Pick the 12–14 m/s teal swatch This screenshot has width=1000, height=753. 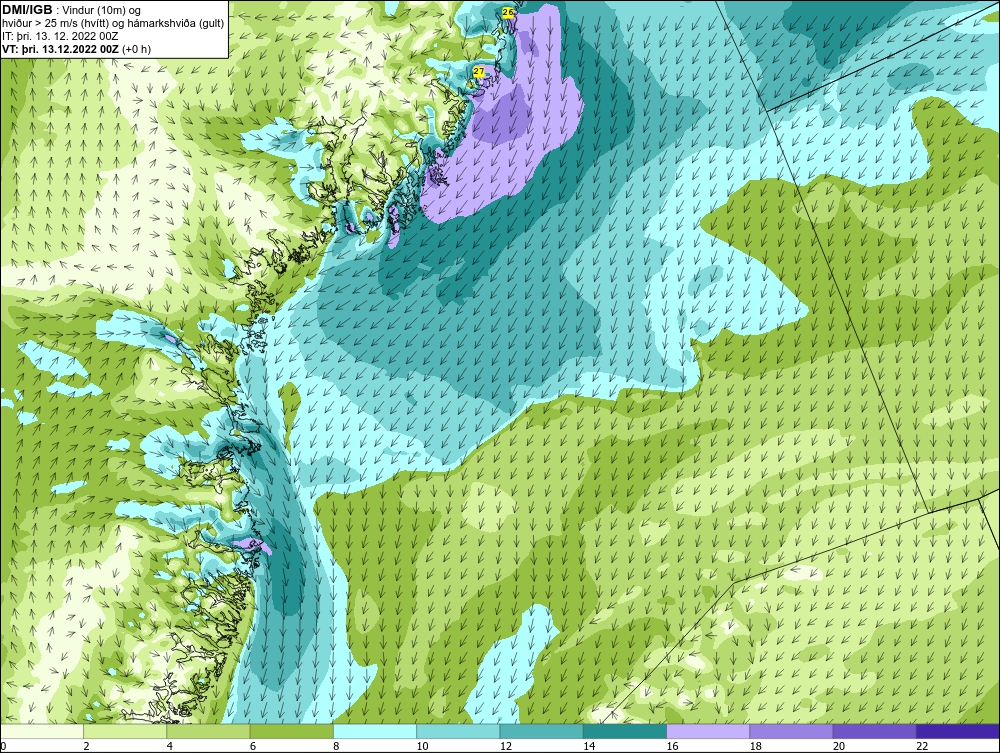point(541,731)
